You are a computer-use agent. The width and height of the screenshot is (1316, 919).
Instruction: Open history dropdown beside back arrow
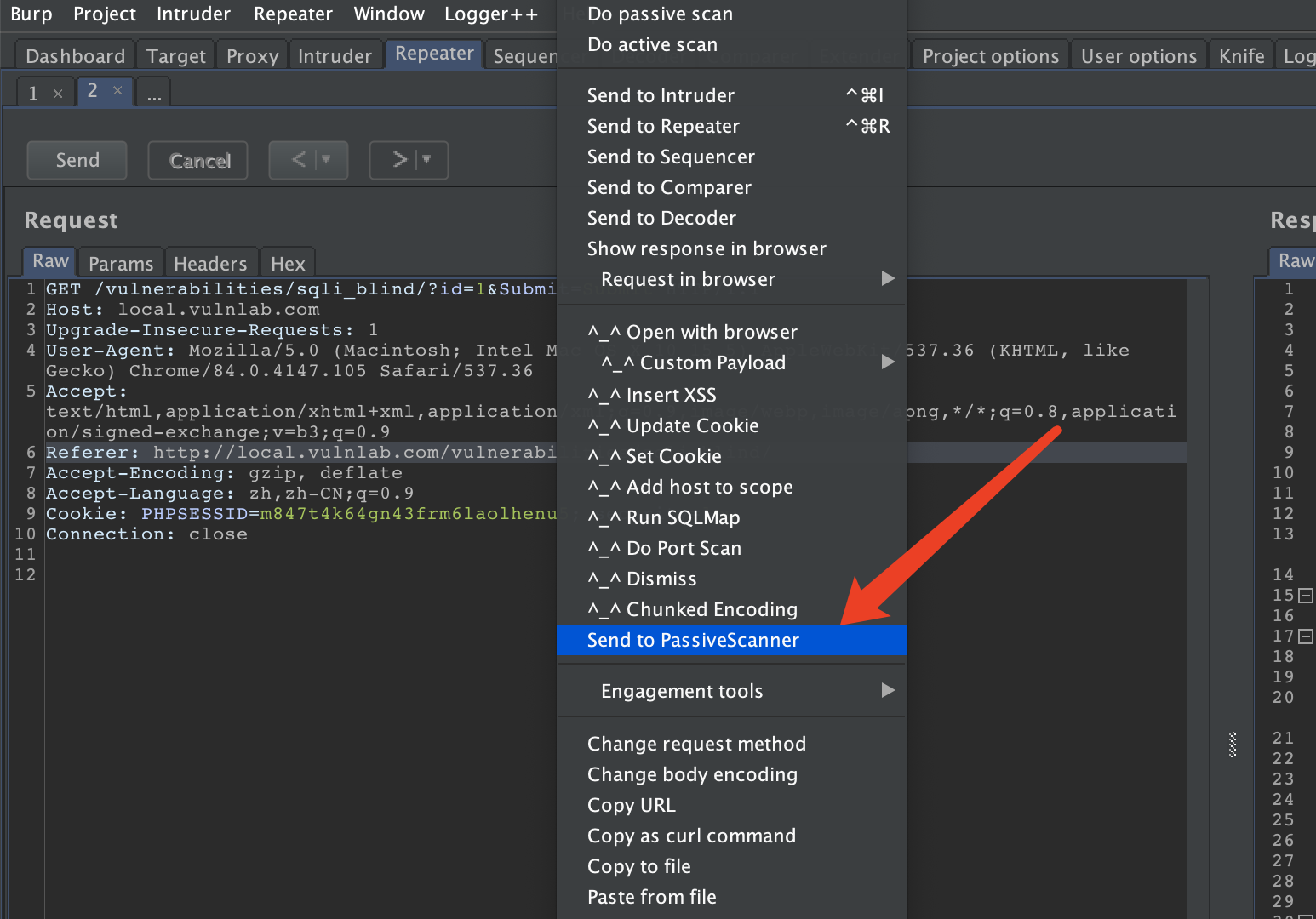click(326, 159)
